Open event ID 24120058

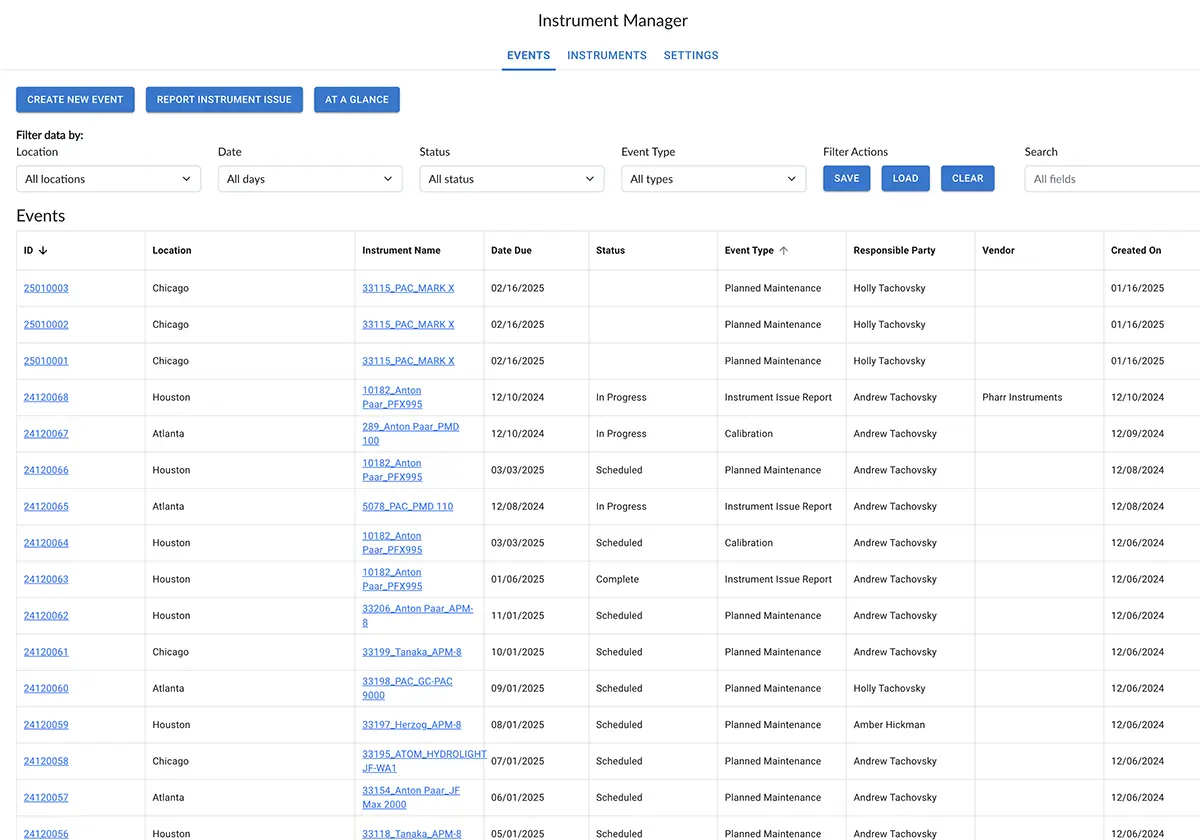pos(46,761)
